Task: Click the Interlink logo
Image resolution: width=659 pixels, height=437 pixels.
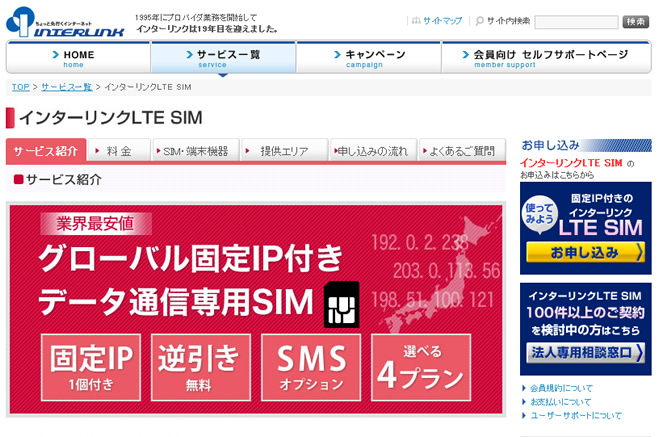Action: click(x=65, y=22)
